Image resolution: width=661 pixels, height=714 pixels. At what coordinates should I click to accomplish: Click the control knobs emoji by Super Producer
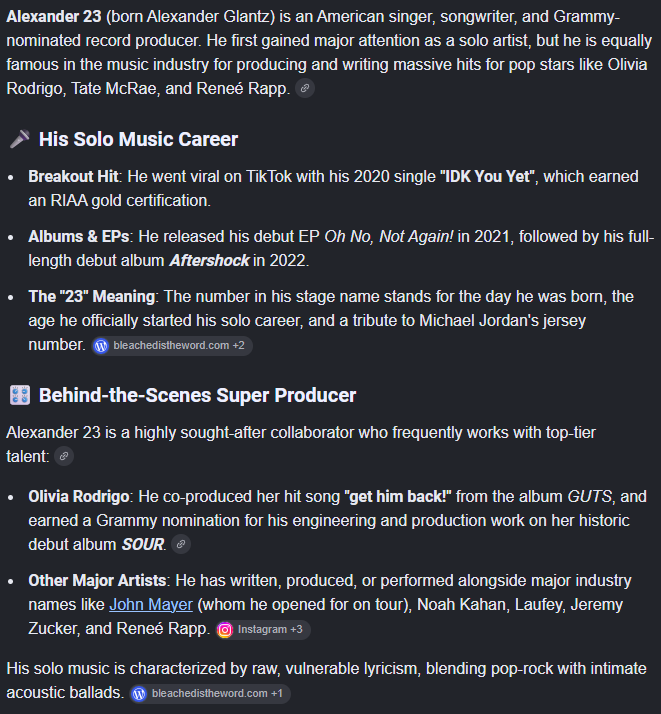20,395
